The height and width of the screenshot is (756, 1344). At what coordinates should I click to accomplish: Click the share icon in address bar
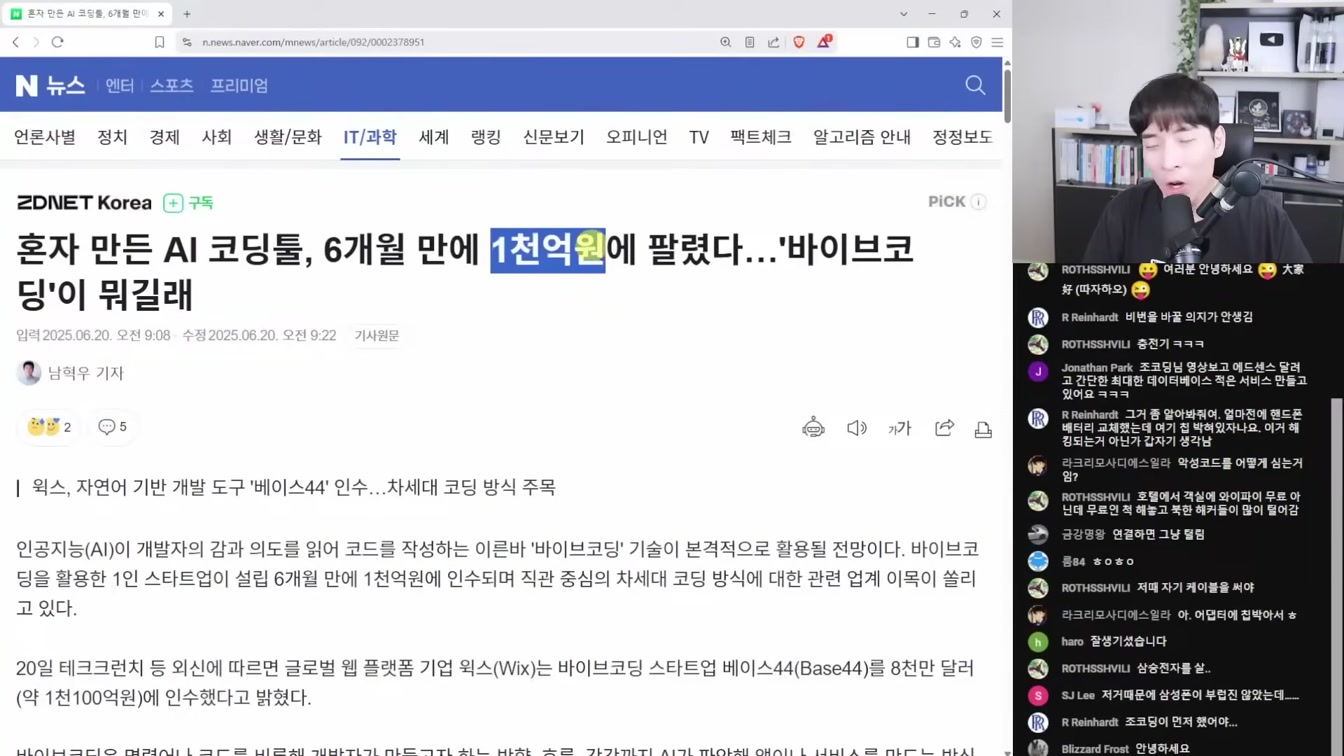[773, 42]
